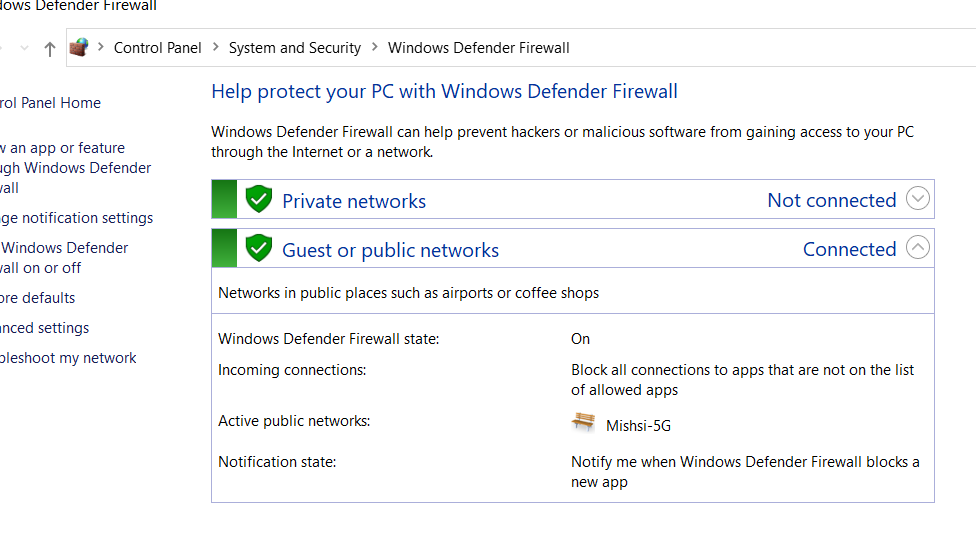Open recent locations dropdown chevron

(x=24, y=48)
